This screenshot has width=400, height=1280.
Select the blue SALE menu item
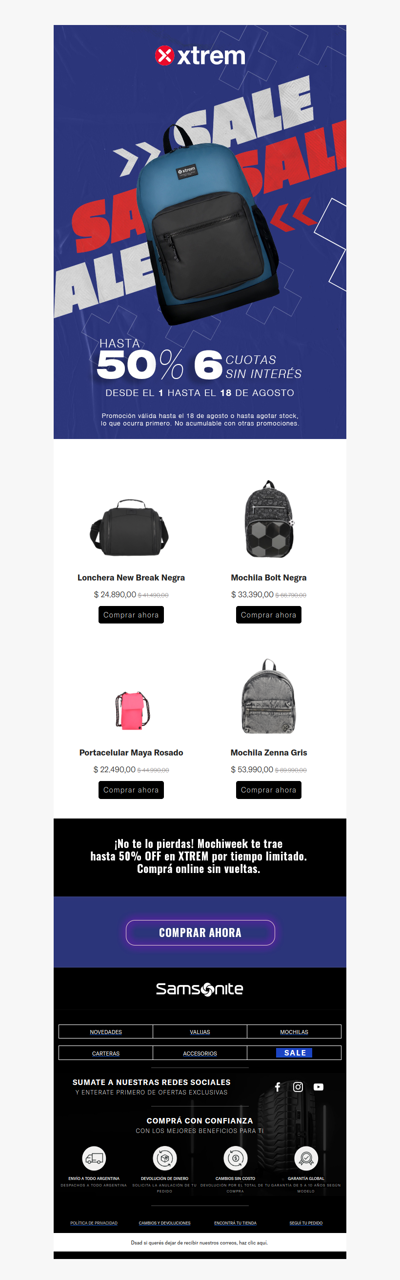[294, 1053]
